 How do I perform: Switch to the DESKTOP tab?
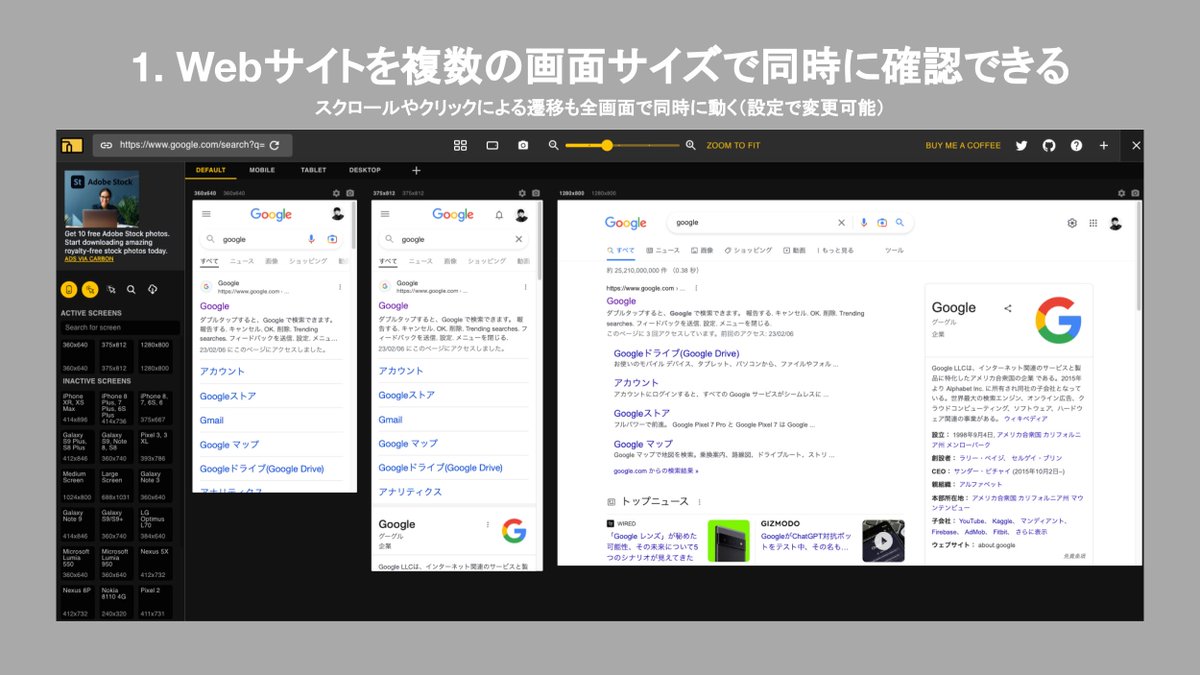[x=365, y=170]
